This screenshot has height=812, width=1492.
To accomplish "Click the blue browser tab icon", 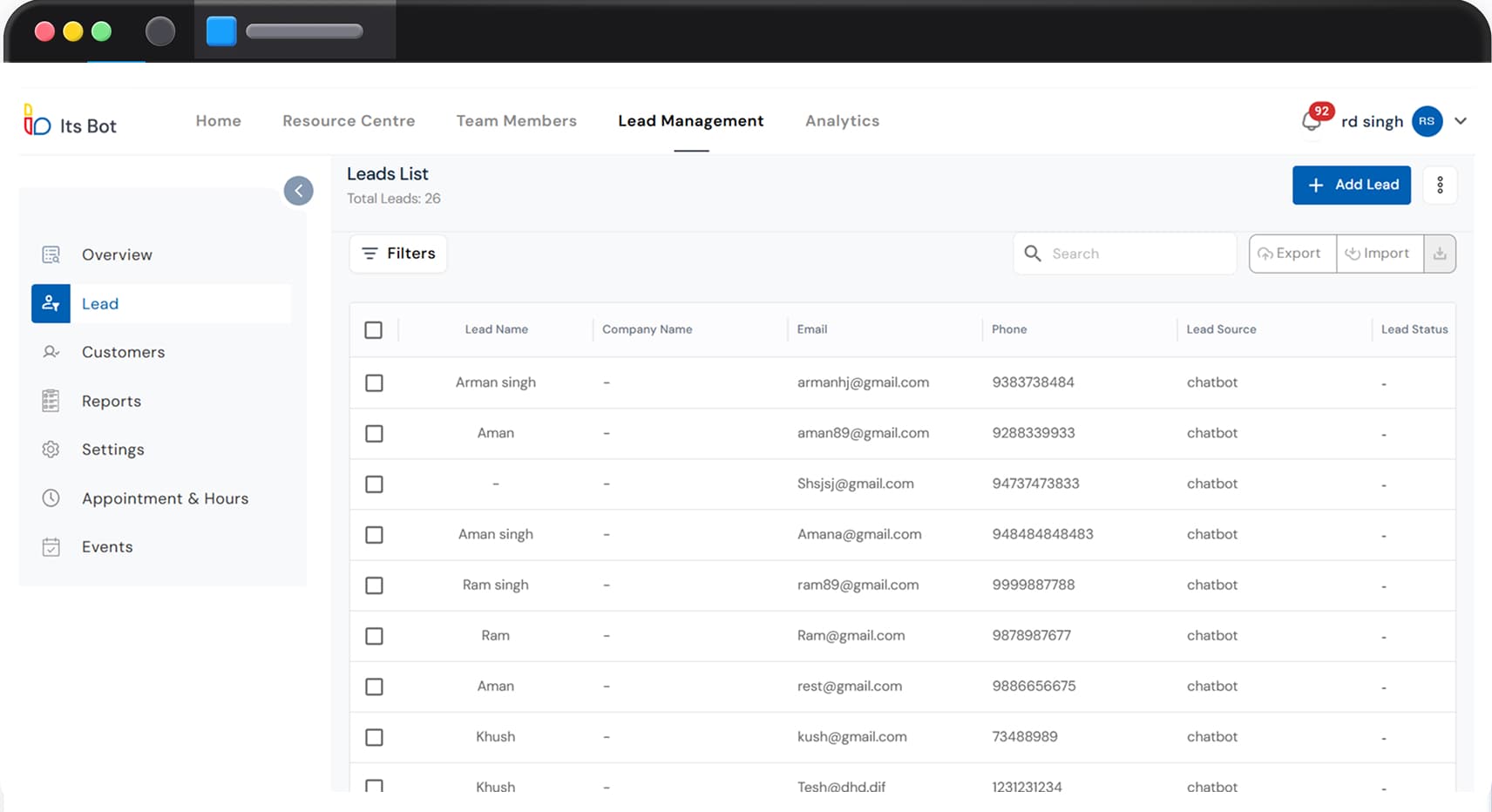I will [221, 31].
